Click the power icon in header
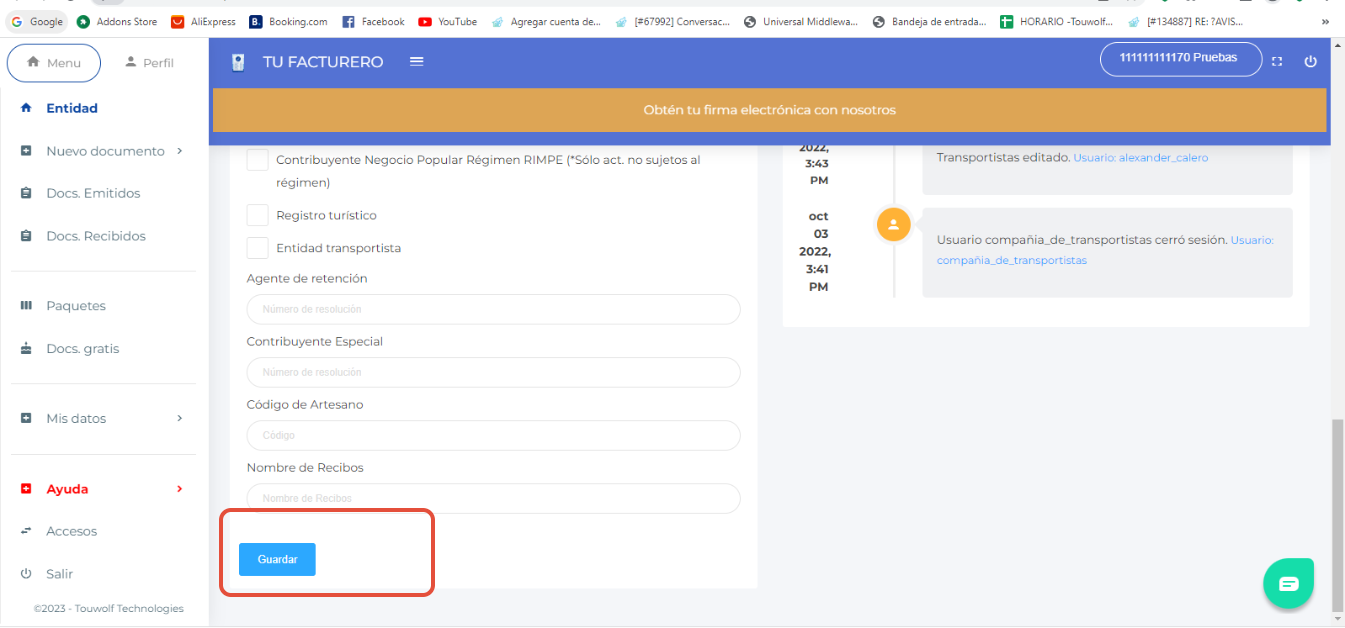Image resolution: width=1345 pixels, height=628 pixels. 1311,62
